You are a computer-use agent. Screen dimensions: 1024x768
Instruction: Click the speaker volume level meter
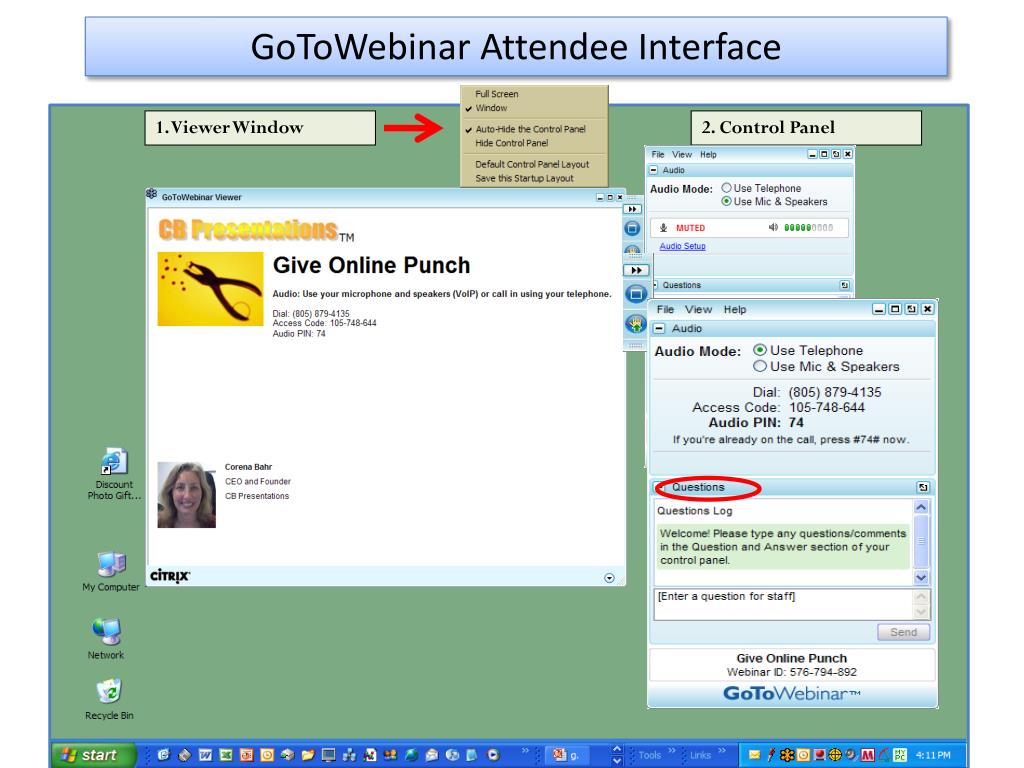(808, 227)
